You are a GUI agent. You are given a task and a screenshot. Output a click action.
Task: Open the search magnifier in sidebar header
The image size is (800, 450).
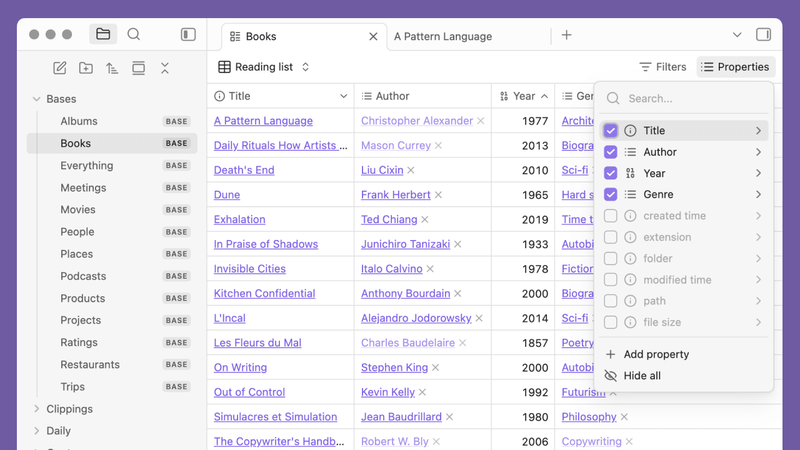click(133, 34)
